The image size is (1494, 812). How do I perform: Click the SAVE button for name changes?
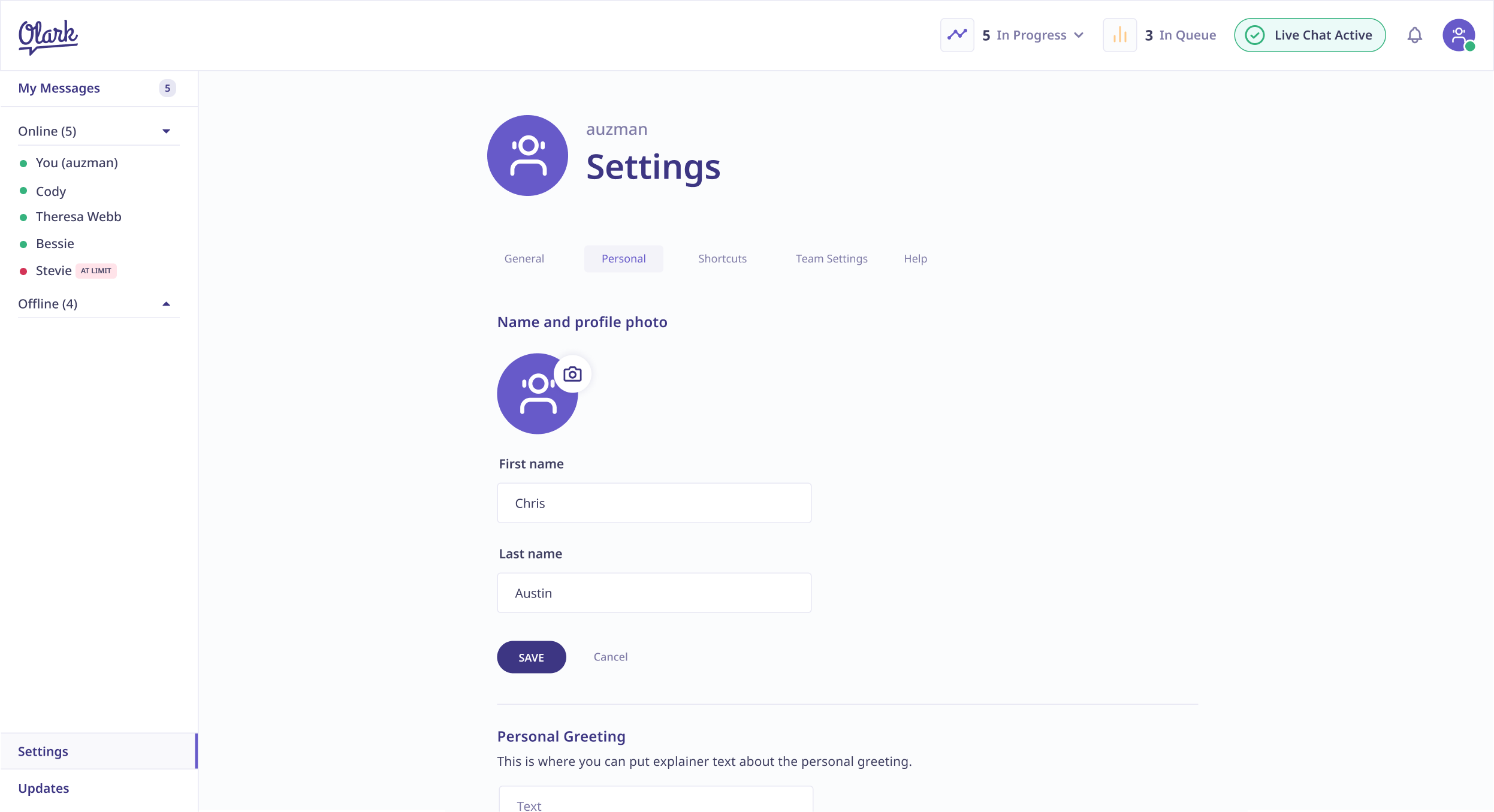pos(531,657)
